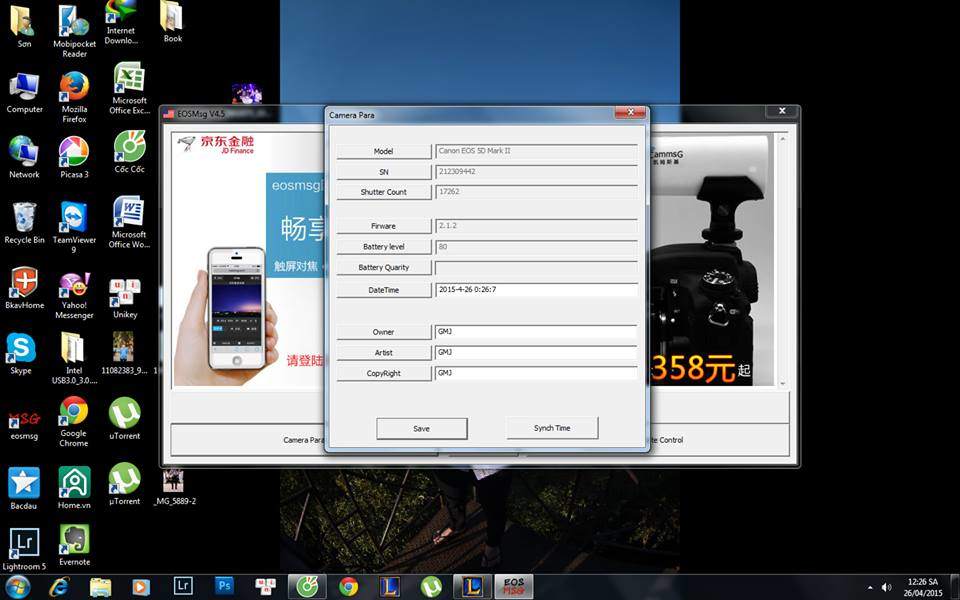Open Windows Explorer from the taskbar
This screenshot has width=960, height=600.
100,587
